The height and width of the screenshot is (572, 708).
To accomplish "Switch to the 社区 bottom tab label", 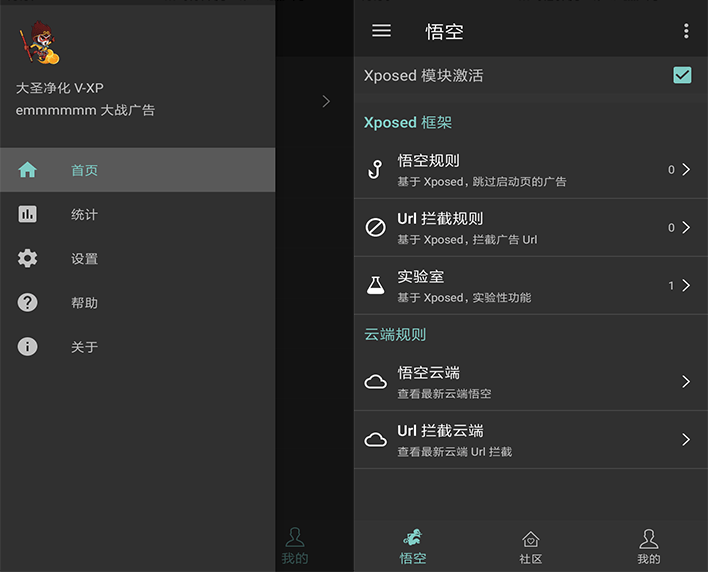I will (x=531, y=559).
